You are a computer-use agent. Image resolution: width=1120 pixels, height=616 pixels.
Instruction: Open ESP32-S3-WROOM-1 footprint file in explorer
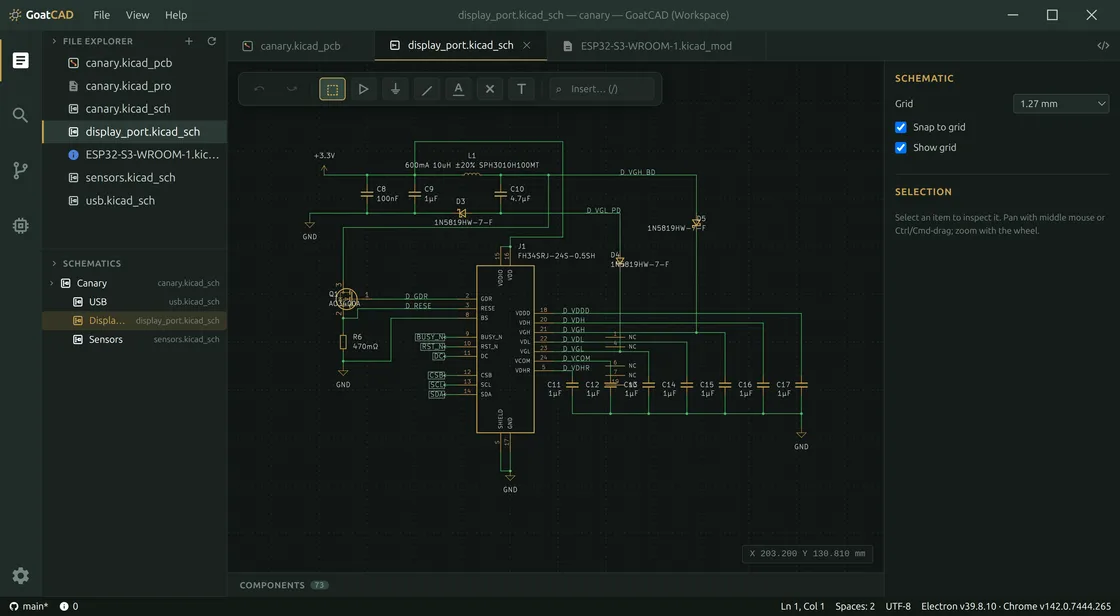pyautogui.click(x=135, y=154)
